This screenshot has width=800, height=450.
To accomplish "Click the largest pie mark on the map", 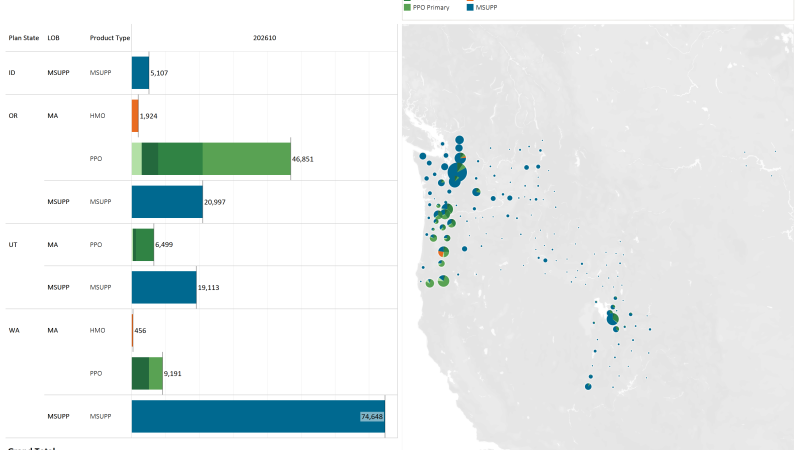I will pos(457,173).
